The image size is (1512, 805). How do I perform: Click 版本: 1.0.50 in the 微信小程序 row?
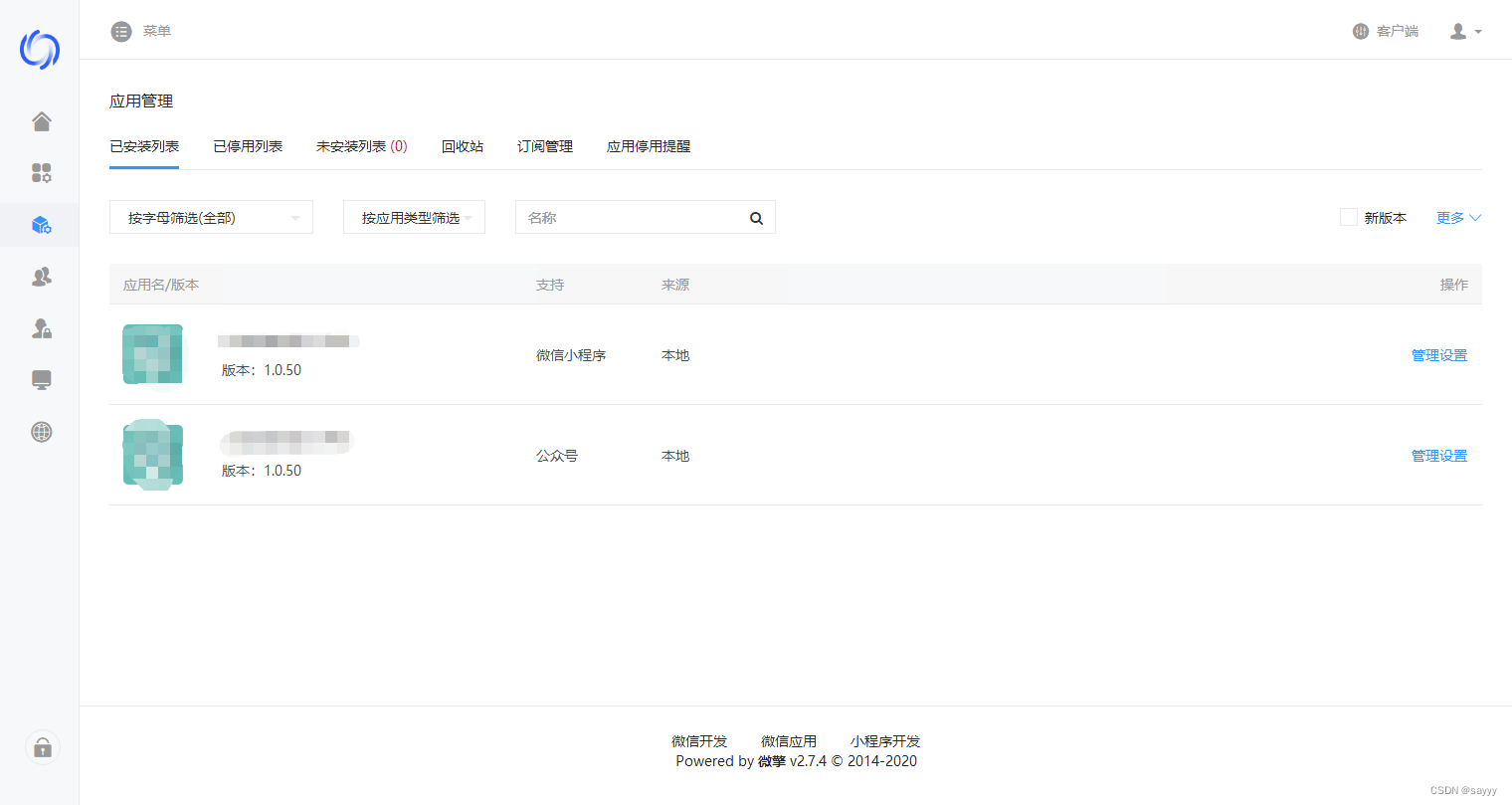click(262, 370)
